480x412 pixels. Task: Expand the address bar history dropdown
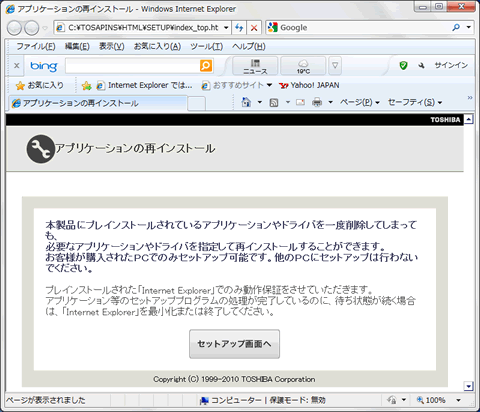tap(226, 28)
